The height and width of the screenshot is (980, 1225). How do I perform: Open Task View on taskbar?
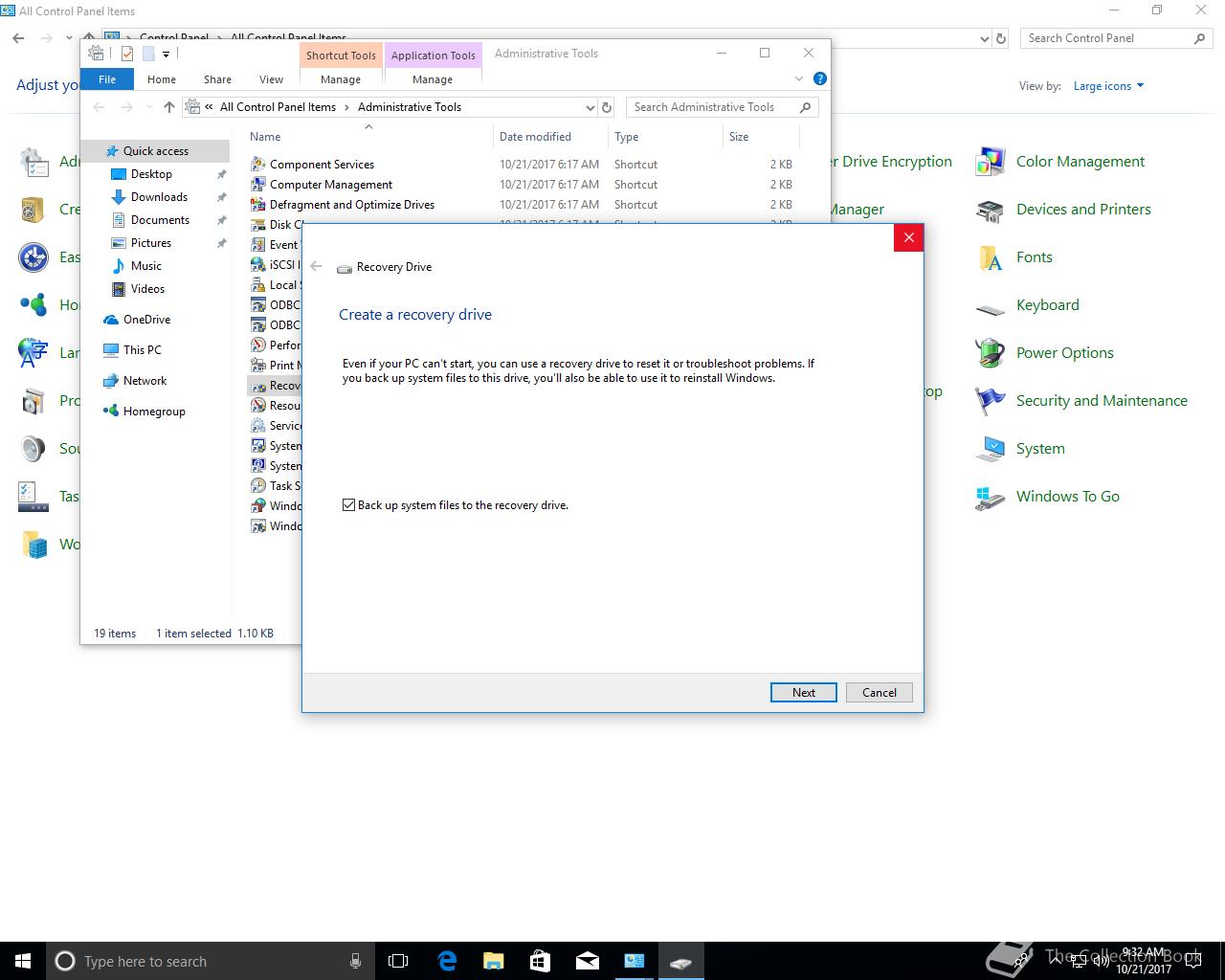click(398, 961)
